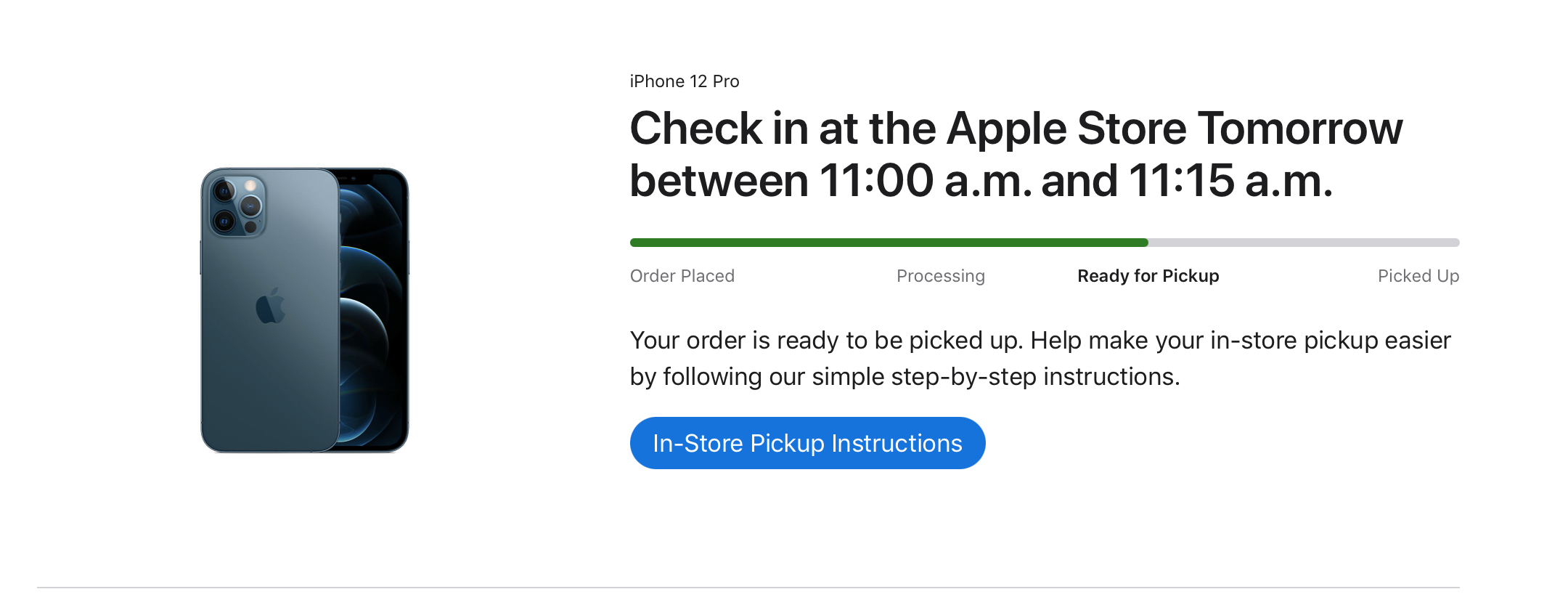
Task: Select the Order Placed progress stage
Action: [682, 275]
